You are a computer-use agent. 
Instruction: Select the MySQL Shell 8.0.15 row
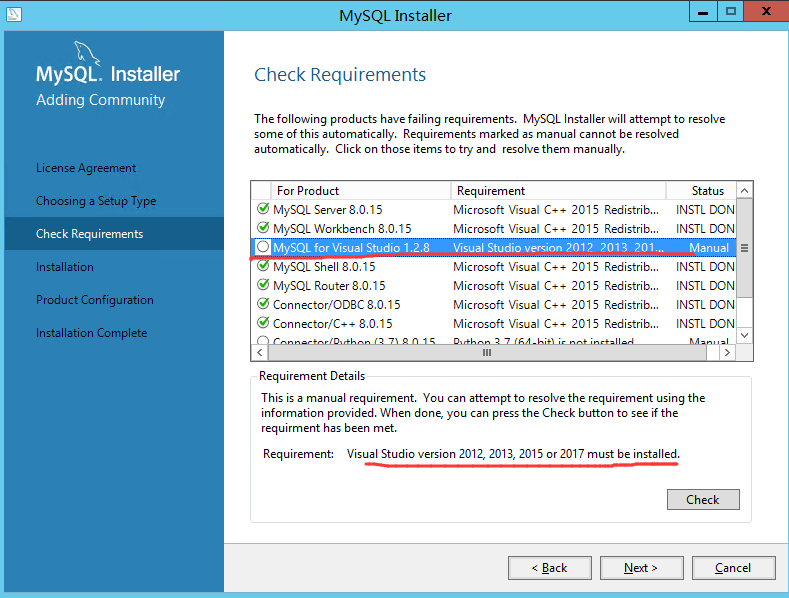494,267
